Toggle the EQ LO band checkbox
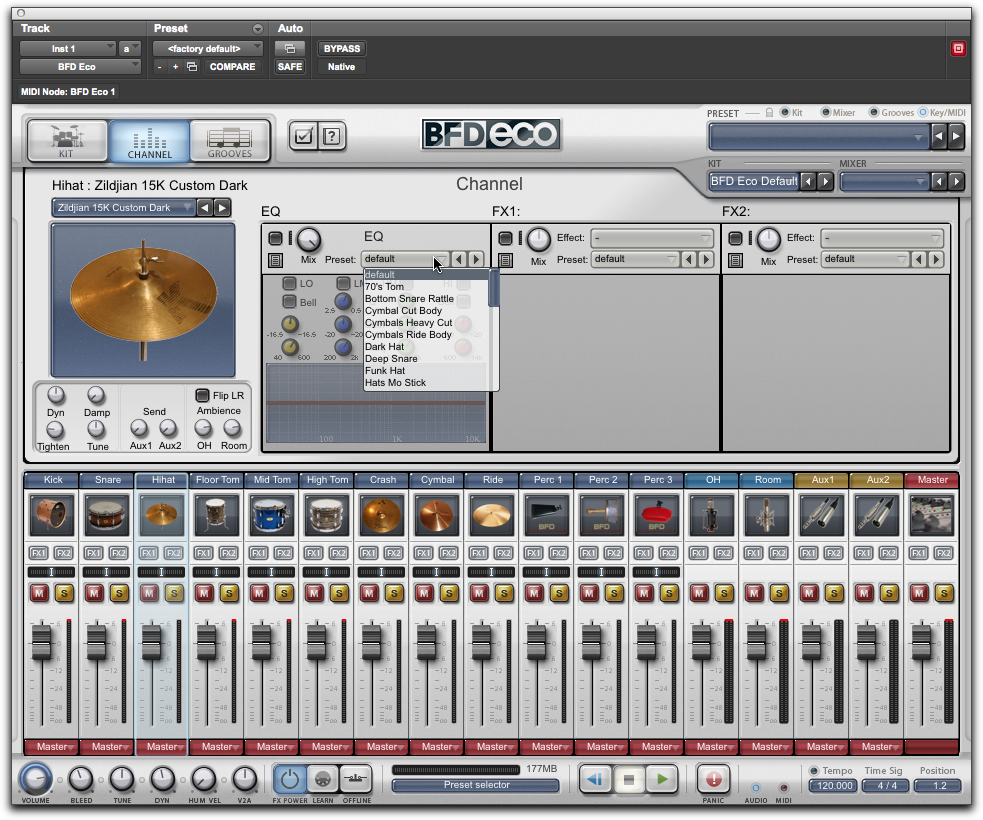The image size is (983, 820). tap(289, 283)
